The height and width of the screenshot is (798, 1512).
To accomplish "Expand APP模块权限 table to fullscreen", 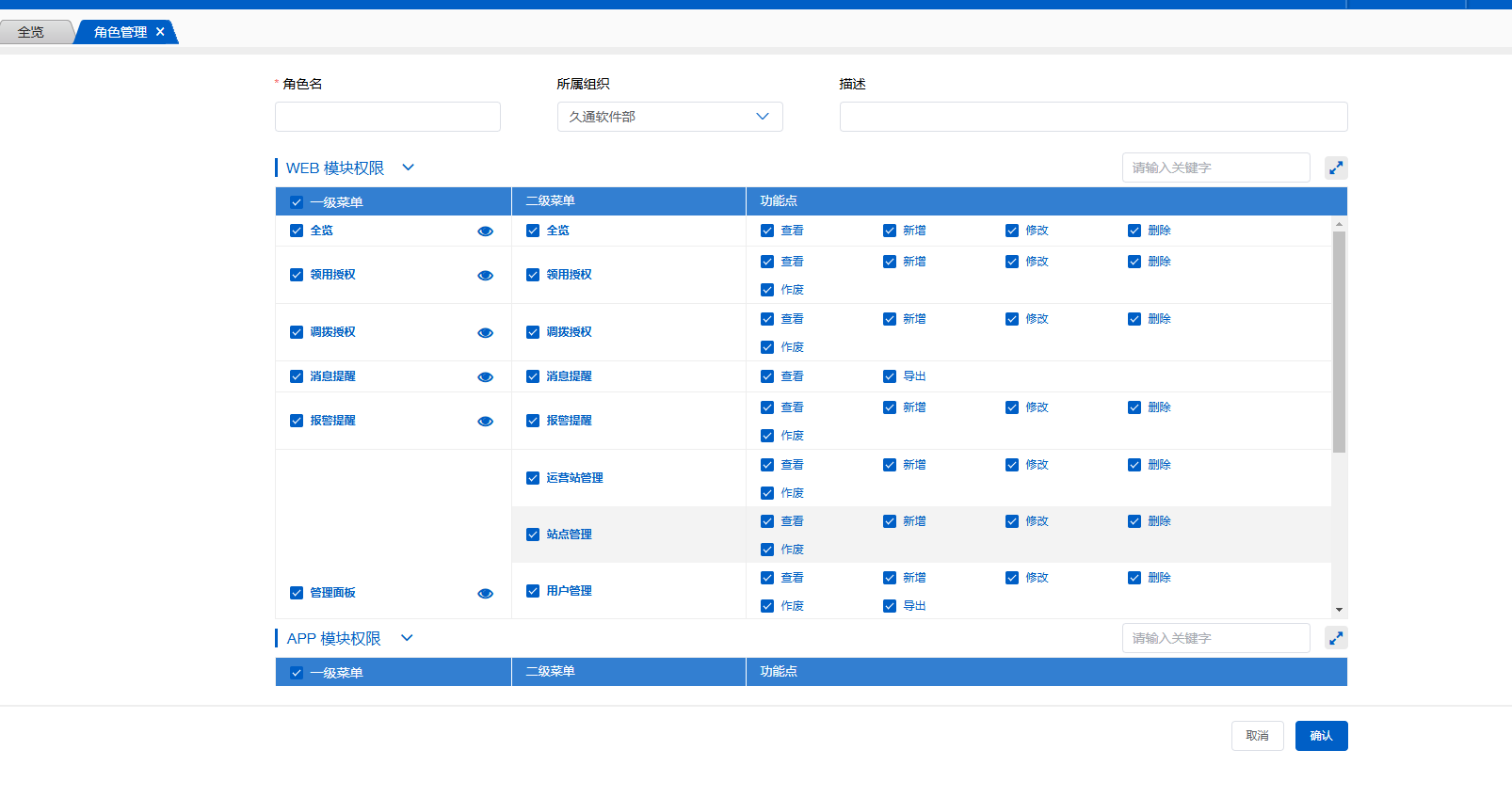I will tap(1335, 638).
